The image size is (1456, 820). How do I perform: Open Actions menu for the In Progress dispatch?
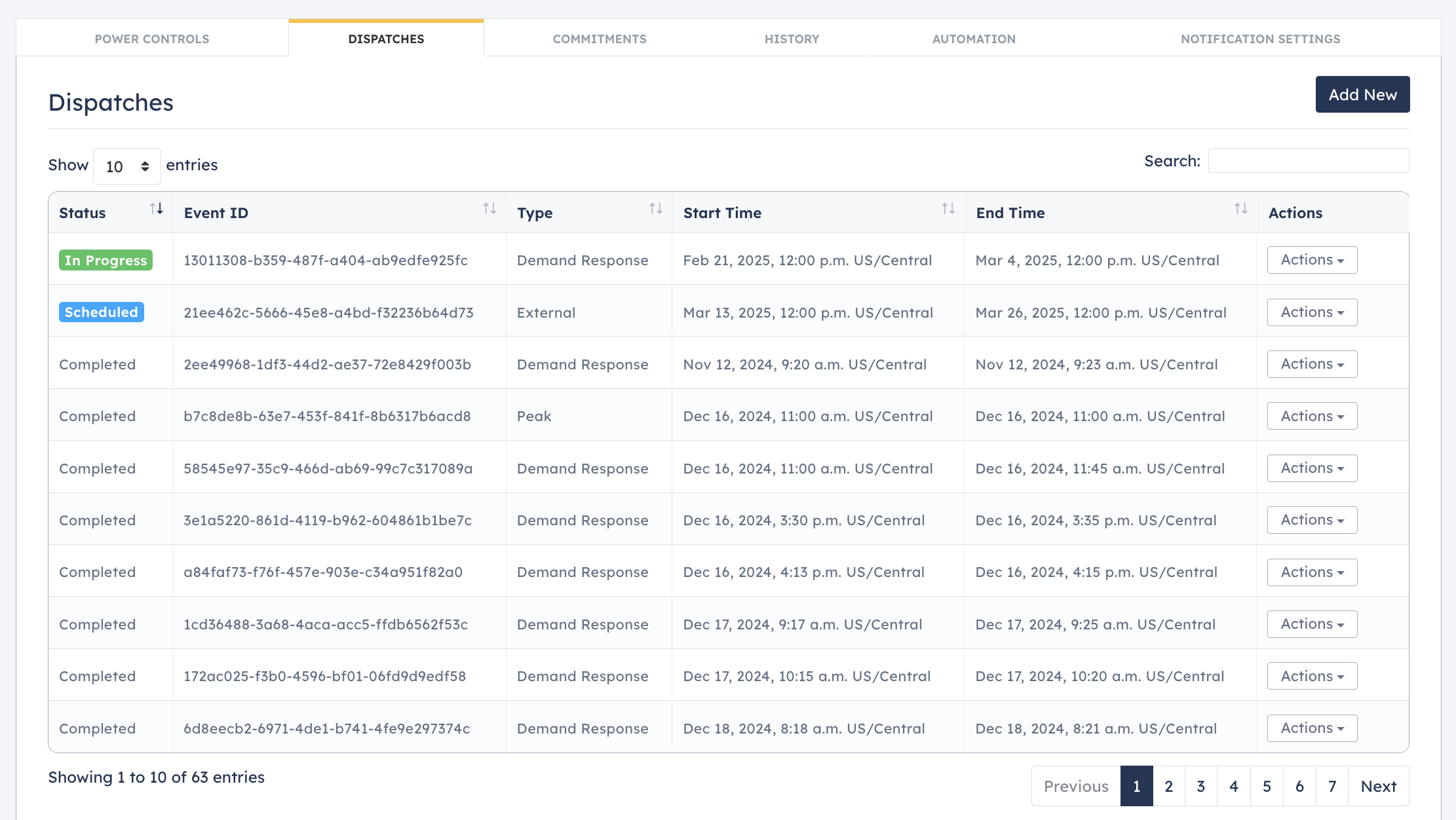tap(1312, 260)
